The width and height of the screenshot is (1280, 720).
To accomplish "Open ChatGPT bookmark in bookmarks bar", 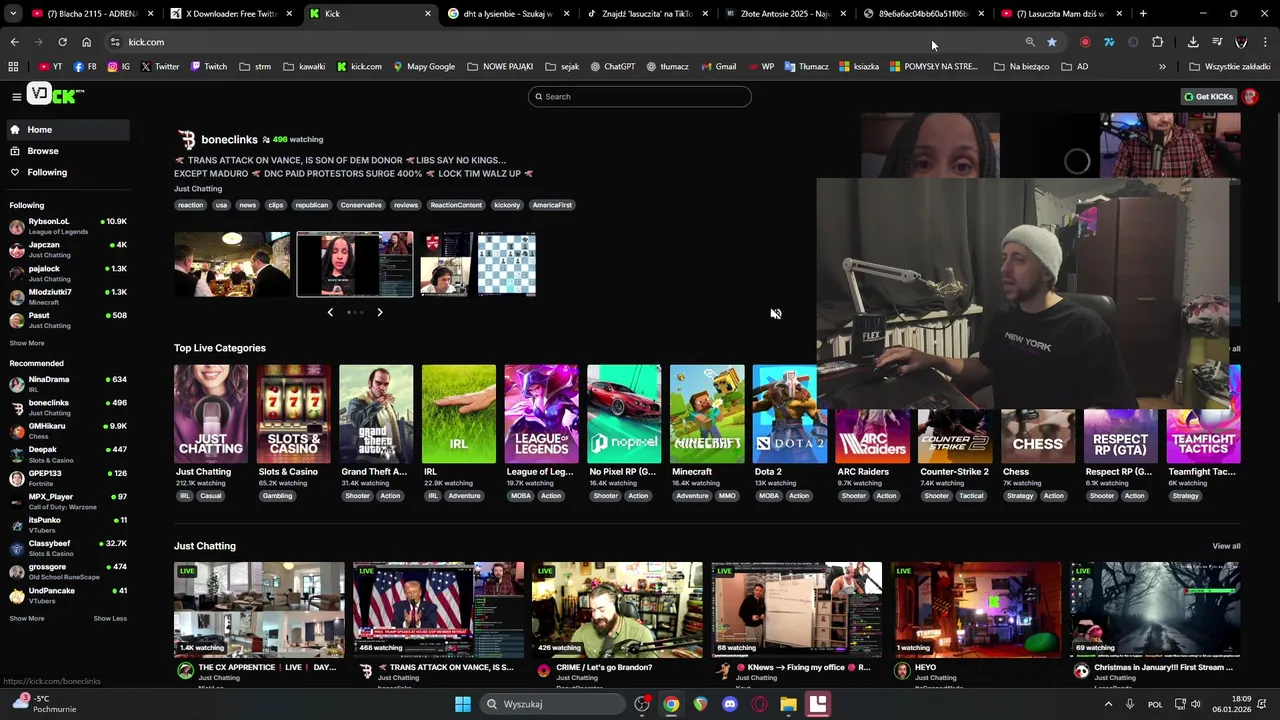I will (612, 66).
